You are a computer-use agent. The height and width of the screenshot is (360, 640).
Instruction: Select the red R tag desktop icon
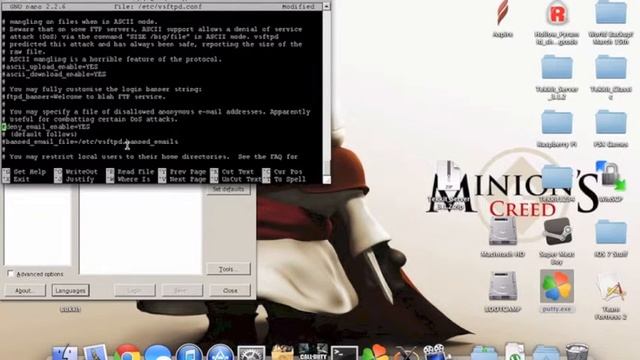[x=557, y=13]
